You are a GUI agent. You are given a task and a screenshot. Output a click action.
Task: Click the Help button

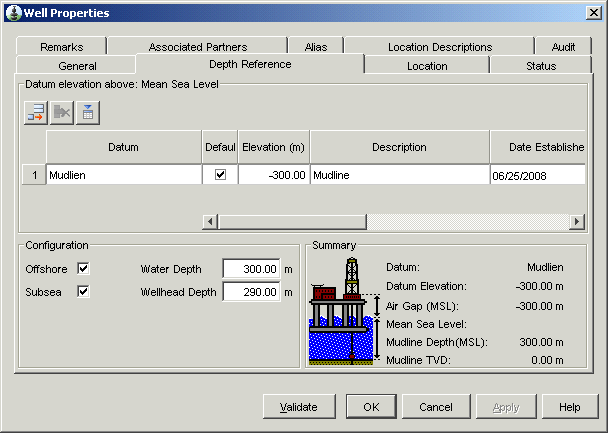coord(570,407)
